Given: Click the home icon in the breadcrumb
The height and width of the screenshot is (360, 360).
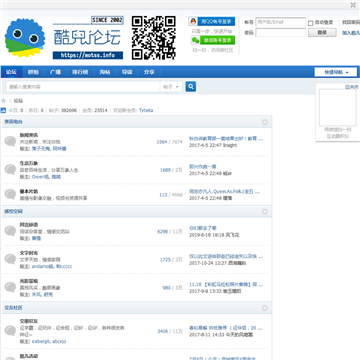Looking at the screenshot, I should pos(3,101).
